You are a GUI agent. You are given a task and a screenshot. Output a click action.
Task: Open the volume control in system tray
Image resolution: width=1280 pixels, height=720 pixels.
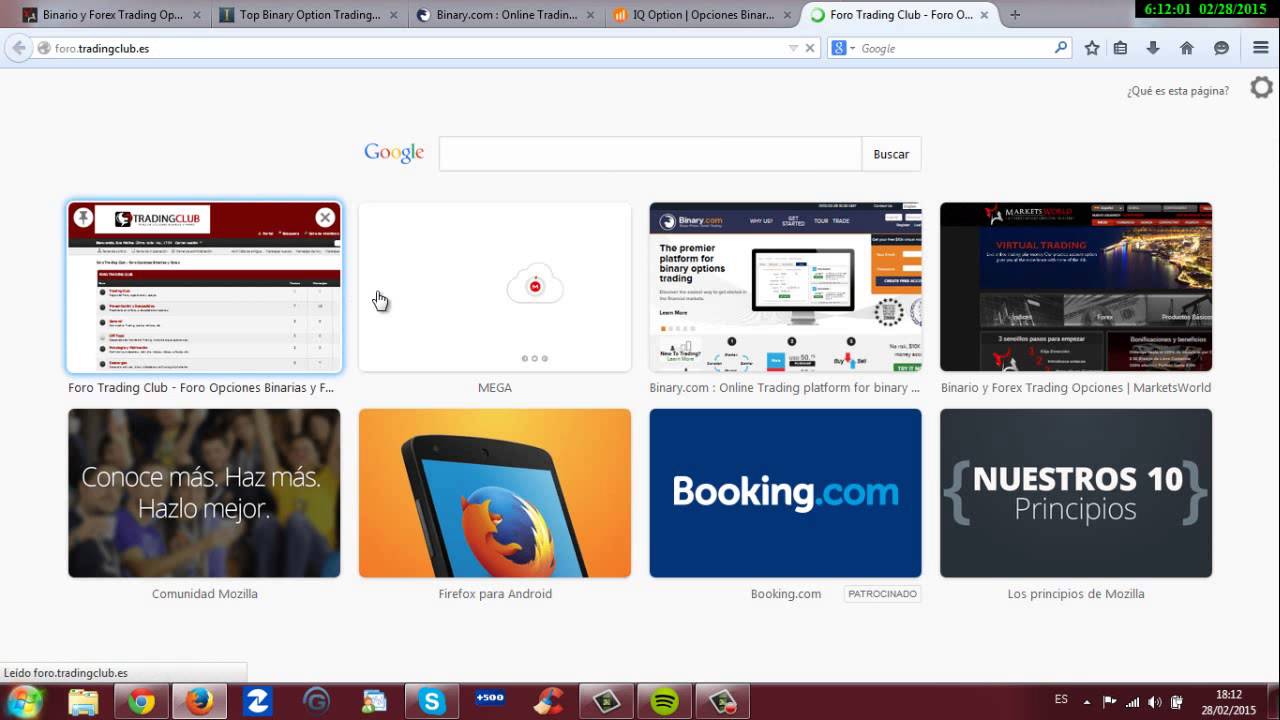(1155, 702)
